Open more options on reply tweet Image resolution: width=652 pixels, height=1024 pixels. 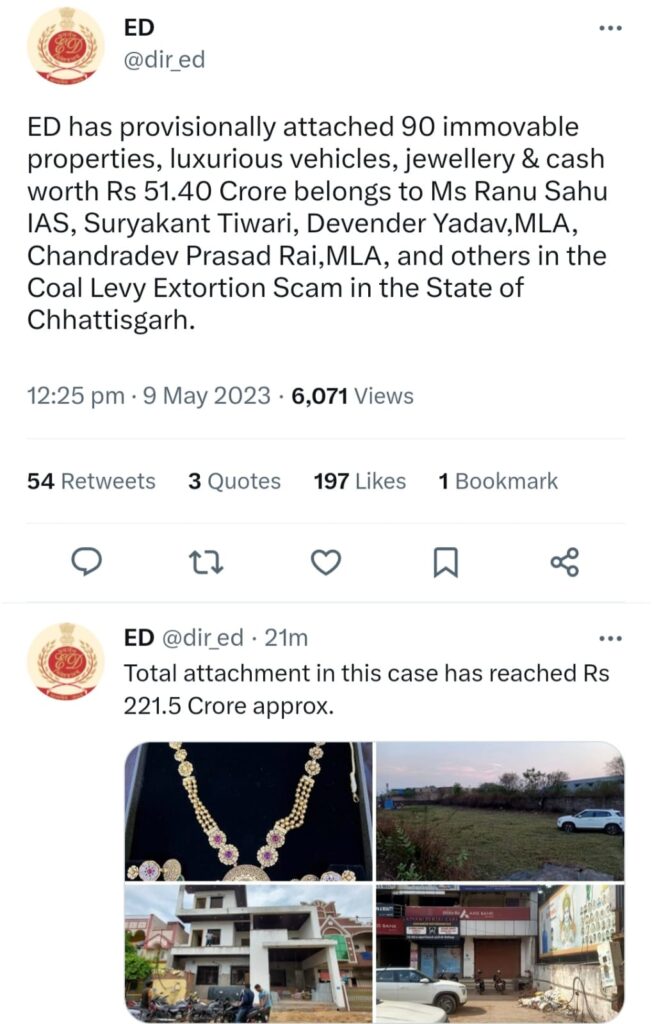tap(610, 638)
